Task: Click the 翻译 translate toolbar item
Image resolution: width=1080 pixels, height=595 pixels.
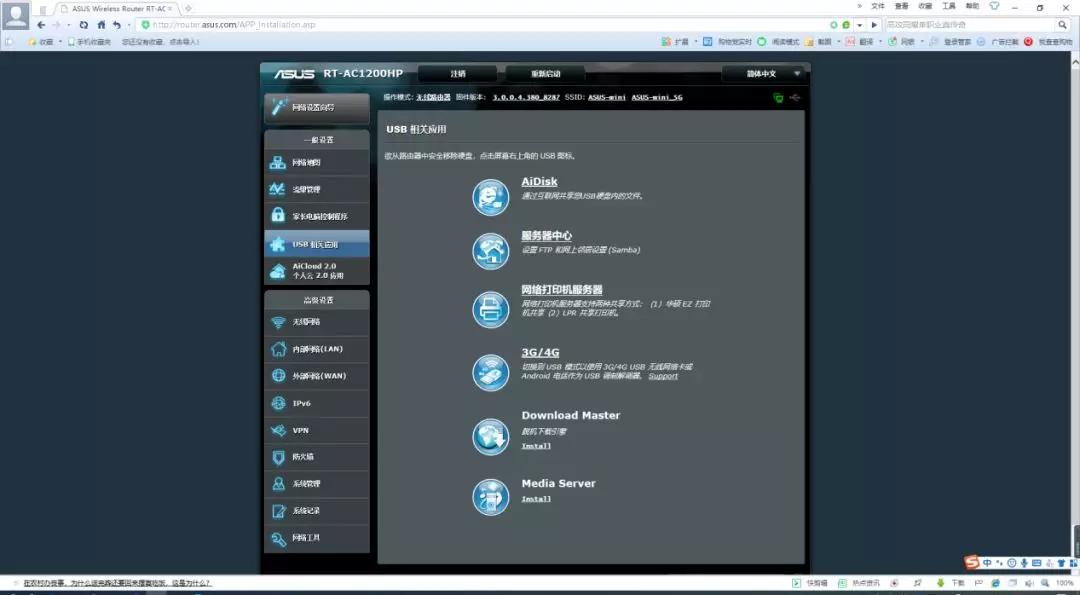Action: [860, 42]
